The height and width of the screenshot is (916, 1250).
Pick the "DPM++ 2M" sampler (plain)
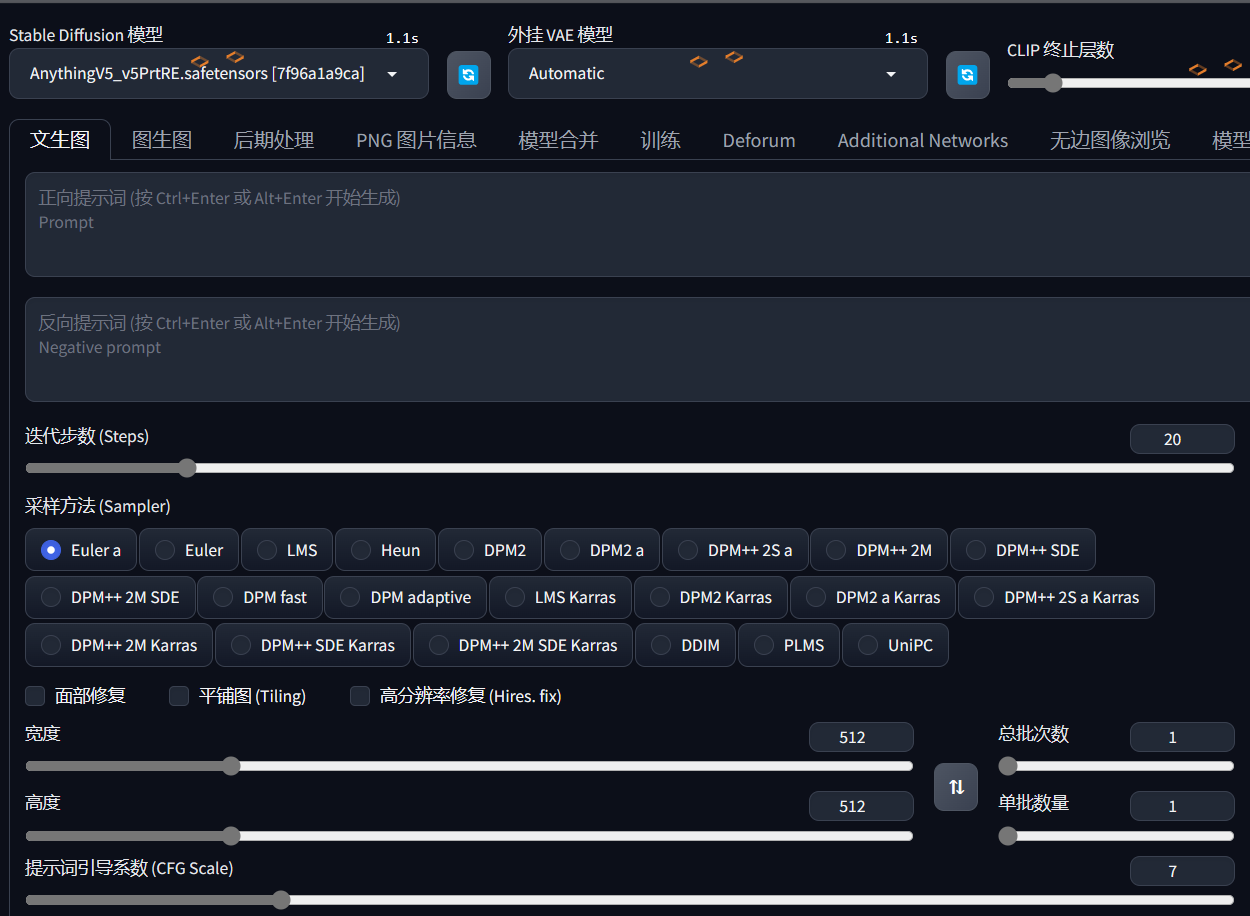point(879,550)
